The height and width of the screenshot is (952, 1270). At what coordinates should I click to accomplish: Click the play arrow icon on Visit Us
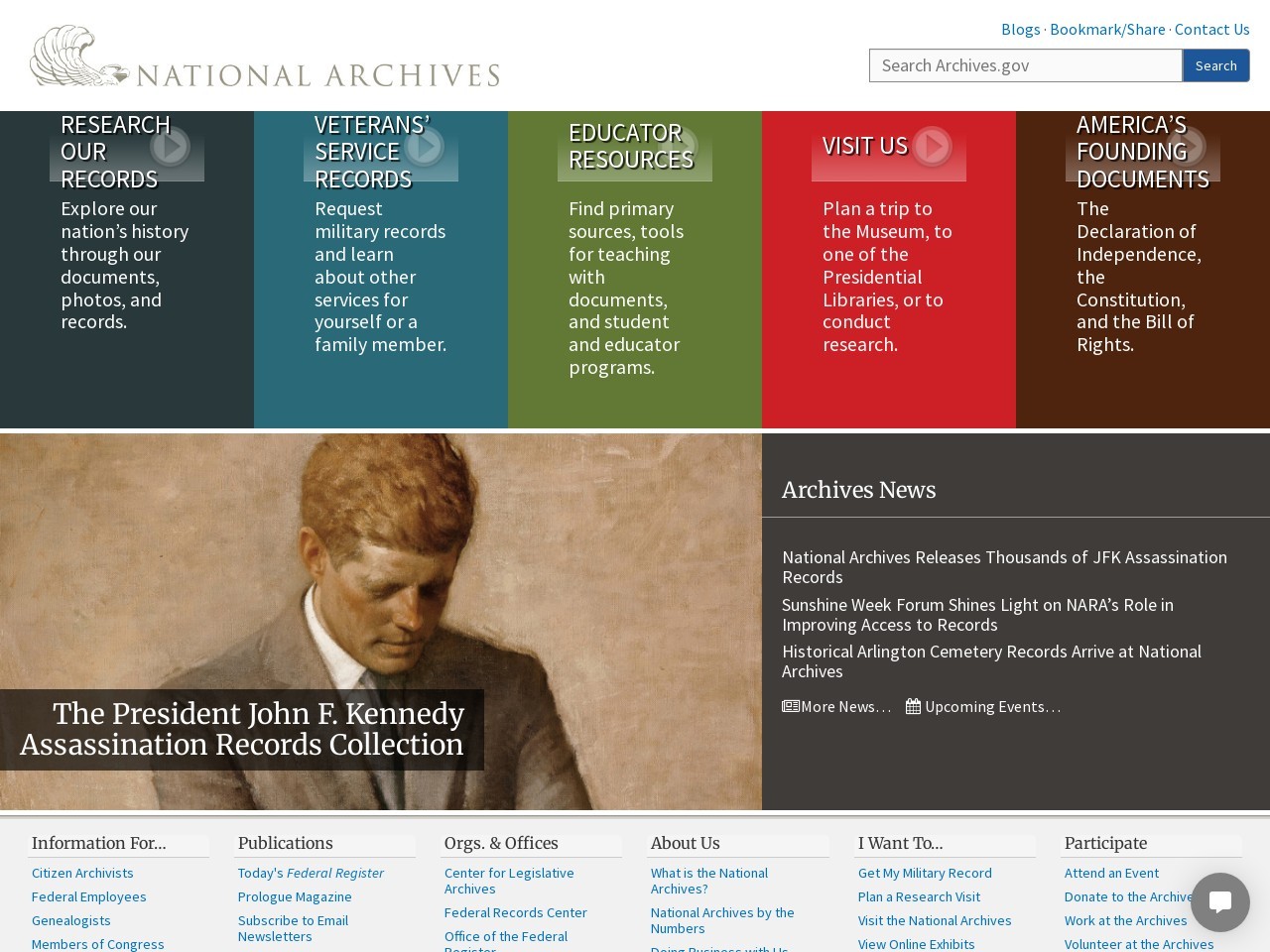pyautogui.click(x=932, y=146)
